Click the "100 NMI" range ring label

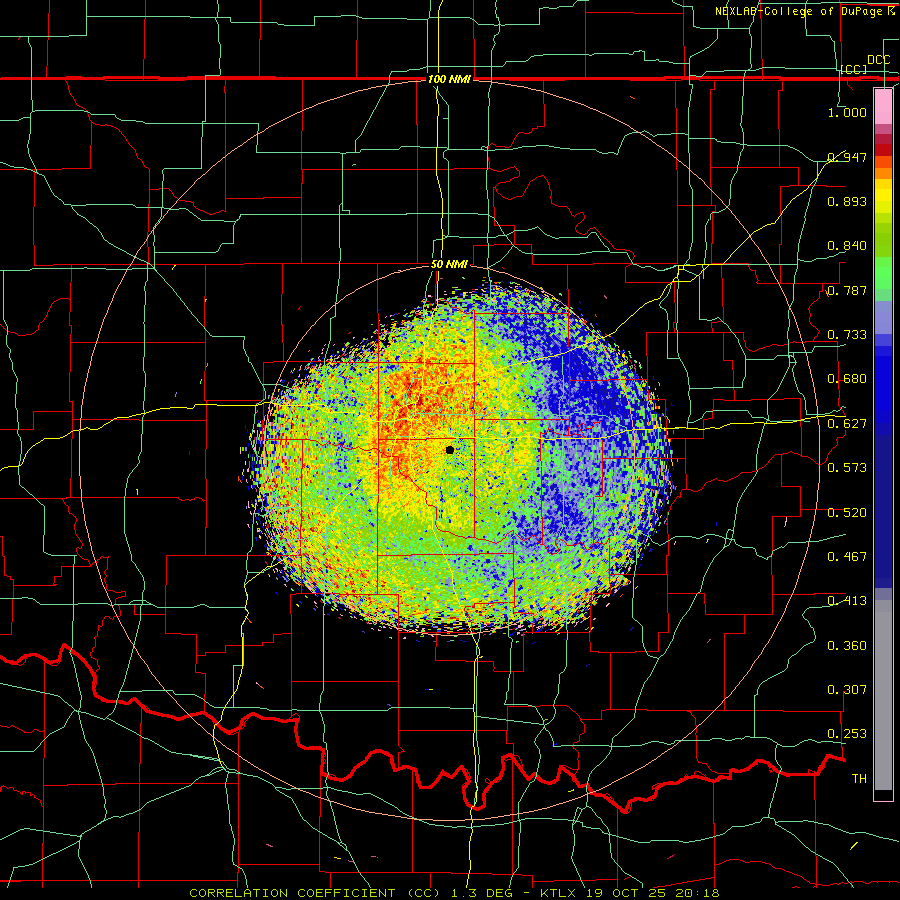[x=449, y=79]
